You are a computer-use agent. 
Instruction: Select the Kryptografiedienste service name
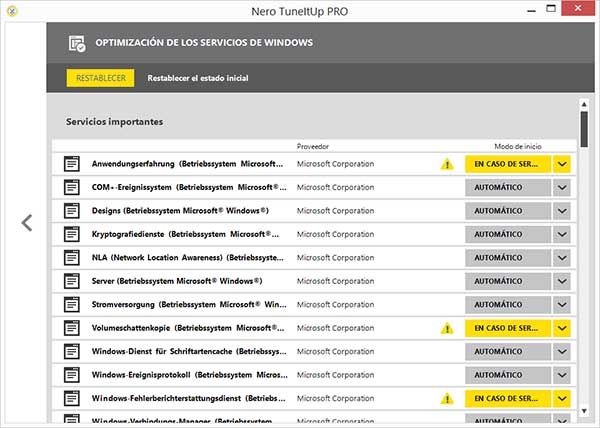point(186,234)
